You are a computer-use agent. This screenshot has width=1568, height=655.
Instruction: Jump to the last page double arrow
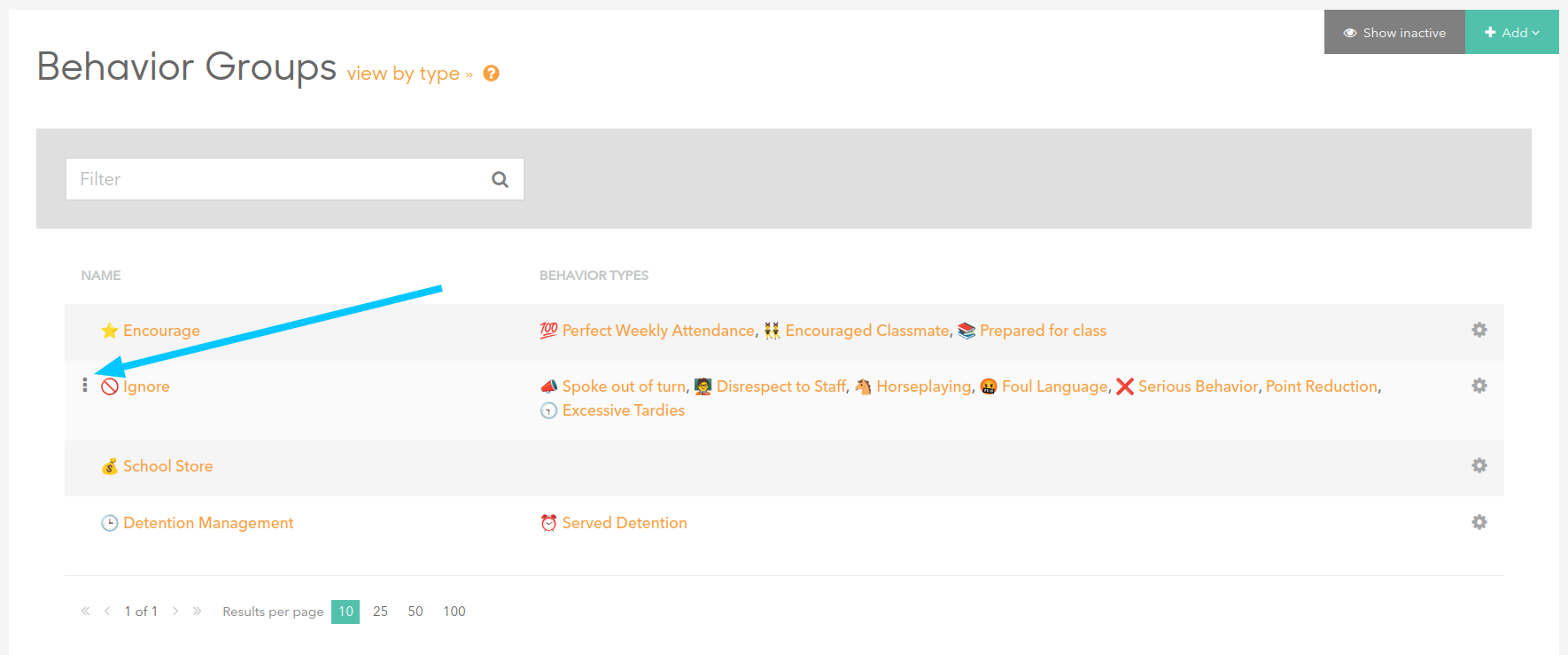click(x=197, y=611)
